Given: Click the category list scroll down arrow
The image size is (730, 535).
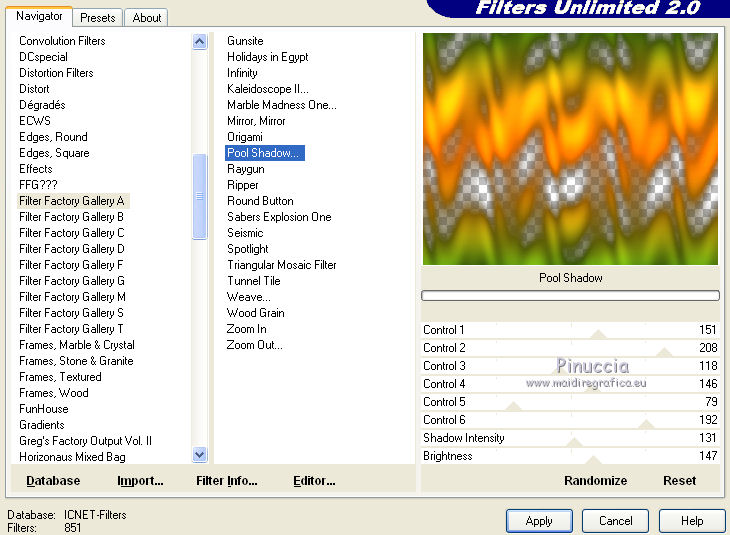Looking at the screenshot, I should click(200, 454).
